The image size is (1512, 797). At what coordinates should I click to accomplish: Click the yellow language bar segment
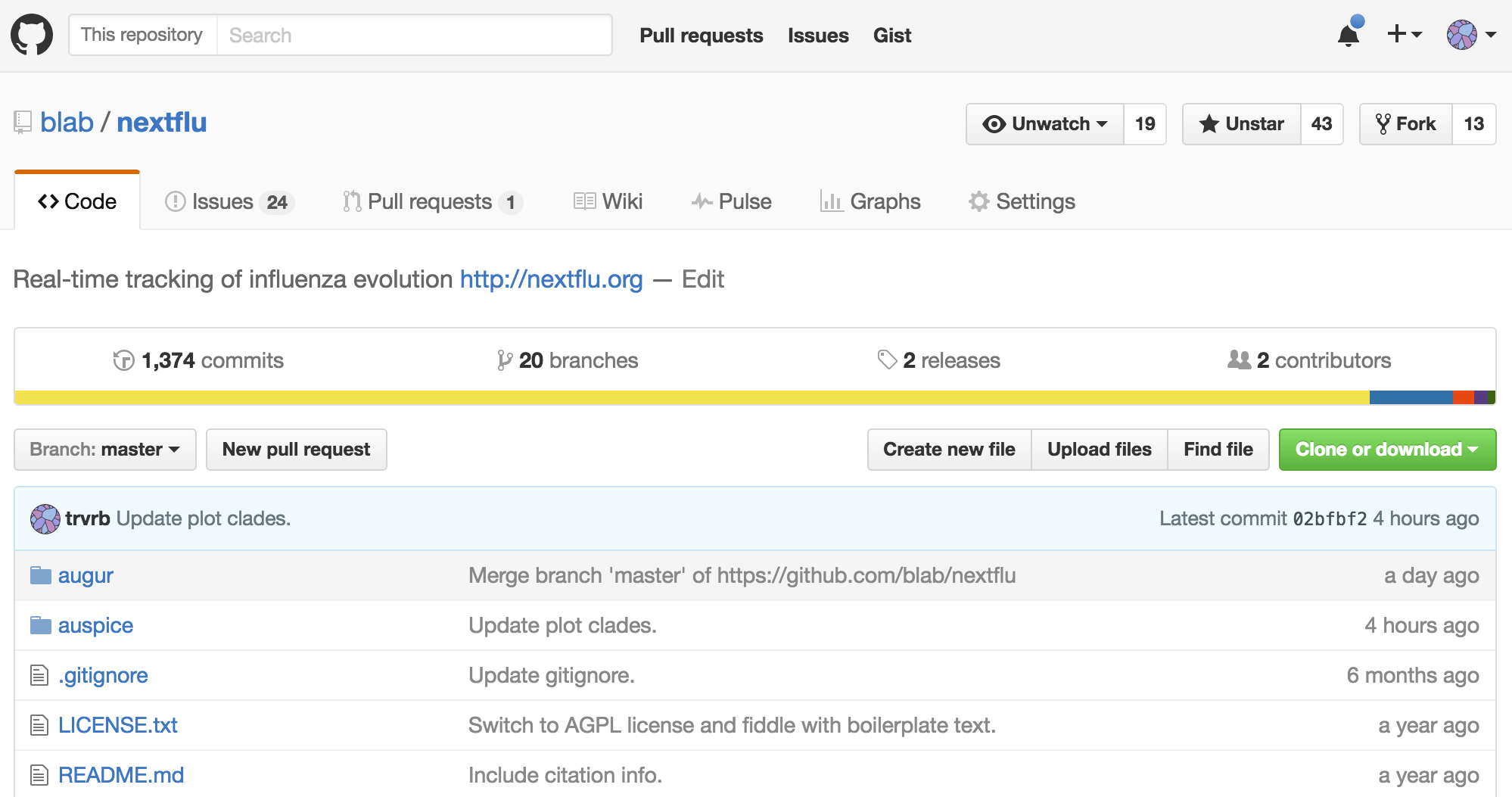coord(681,397)
